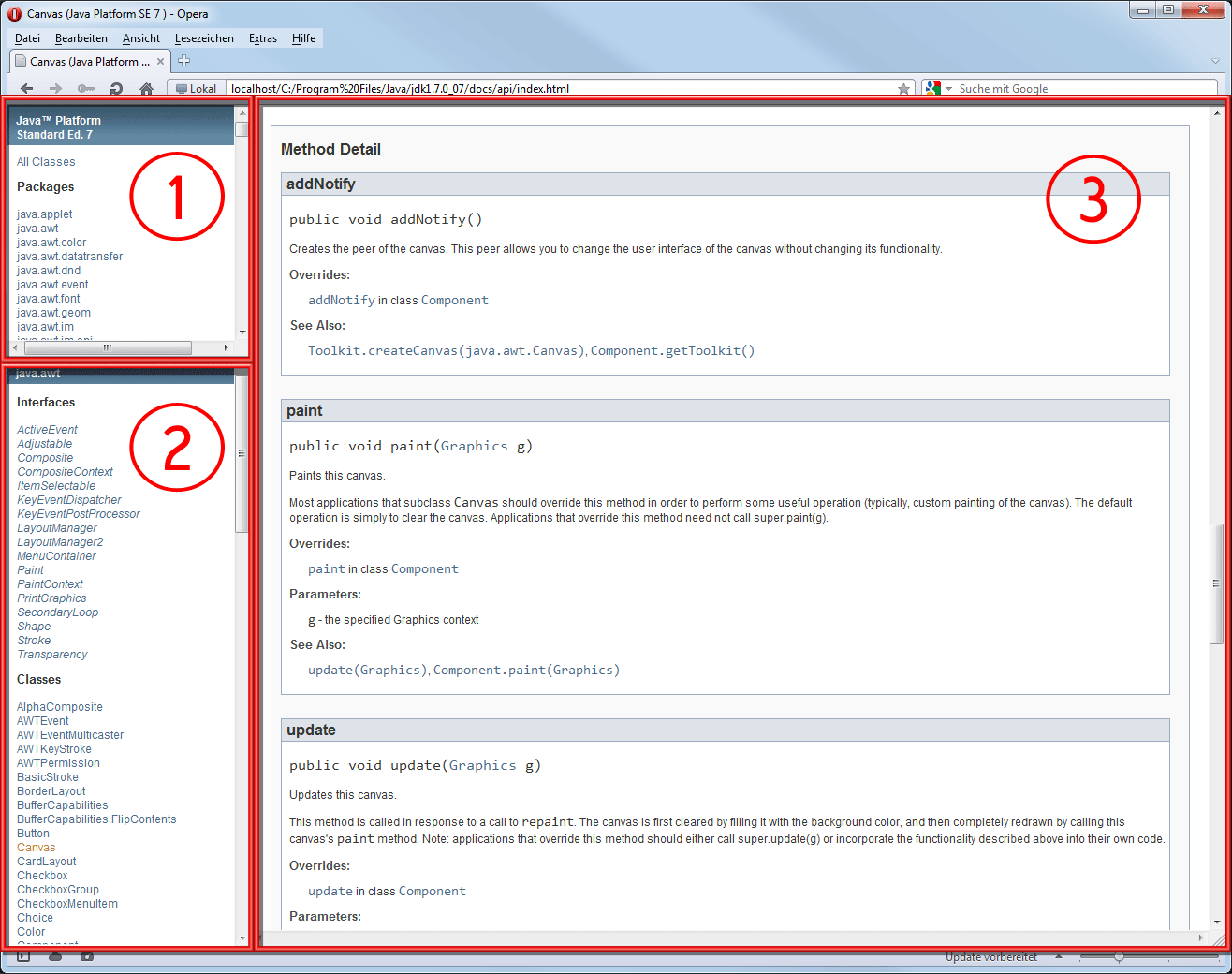The image size is (1232, 974).
Task: Open Toolkit.createCanvas(java.awt.Canvas) link
Action: [x=447, y=350]
